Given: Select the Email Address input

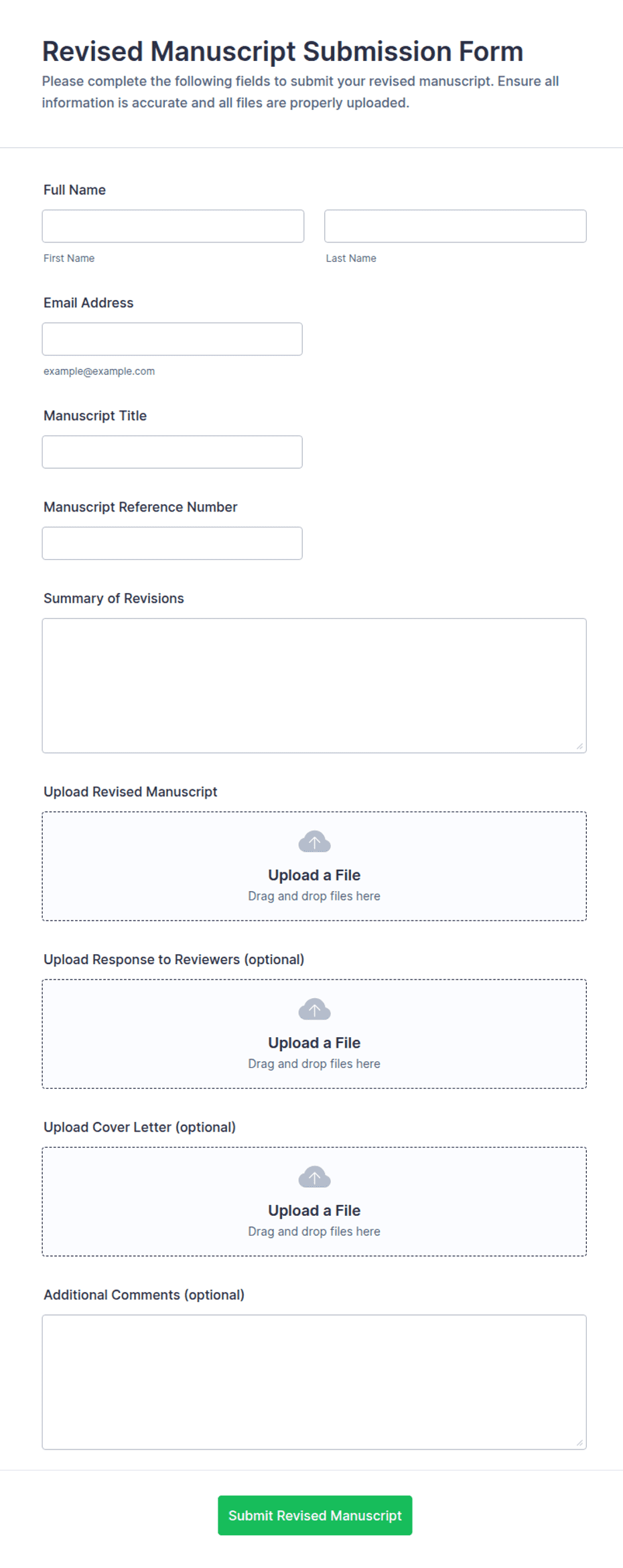Looking at the screenshot, I should click(x=172, y=339).
